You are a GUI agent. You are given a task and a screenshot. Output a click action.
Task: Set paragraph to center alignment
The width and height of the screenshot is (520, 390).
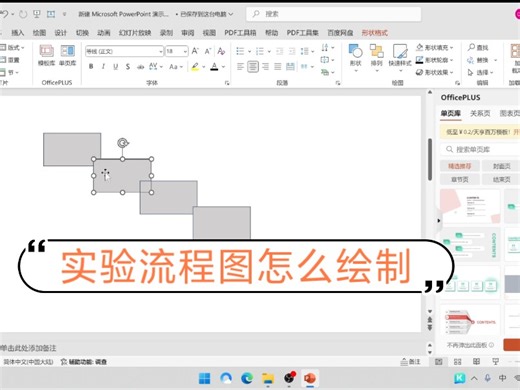point(253,67)
